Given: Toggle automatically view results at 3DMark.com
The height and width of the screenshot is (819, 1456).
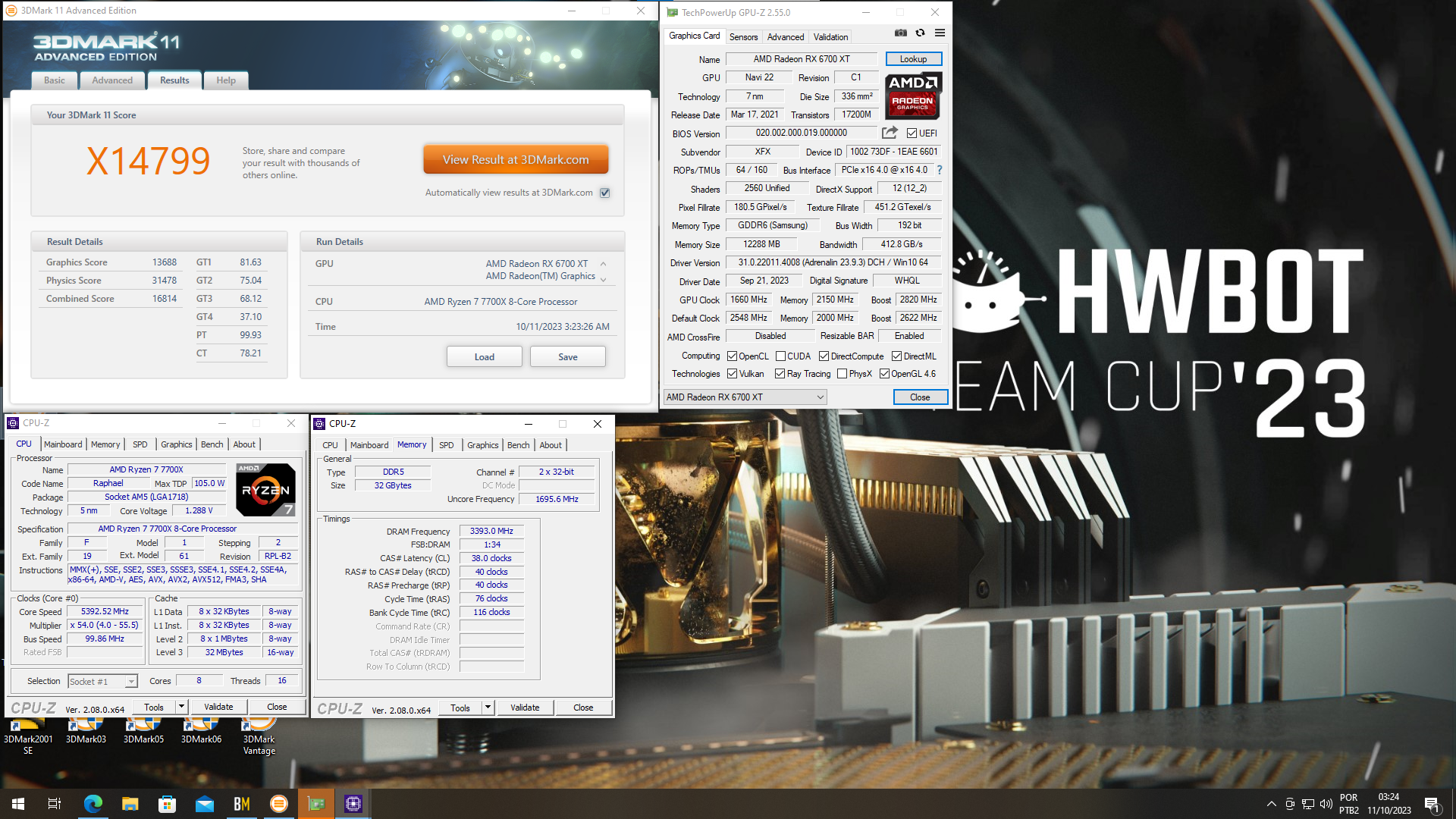Looking at the screenshot, I should tap(605, 193).
